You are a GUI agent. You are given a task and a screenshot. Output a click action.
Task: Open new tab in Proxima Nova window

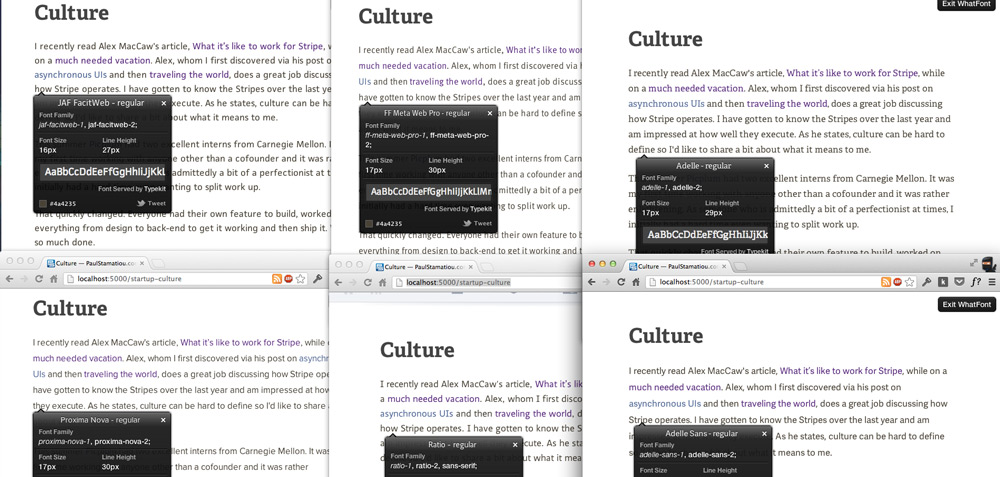(157, 263)
